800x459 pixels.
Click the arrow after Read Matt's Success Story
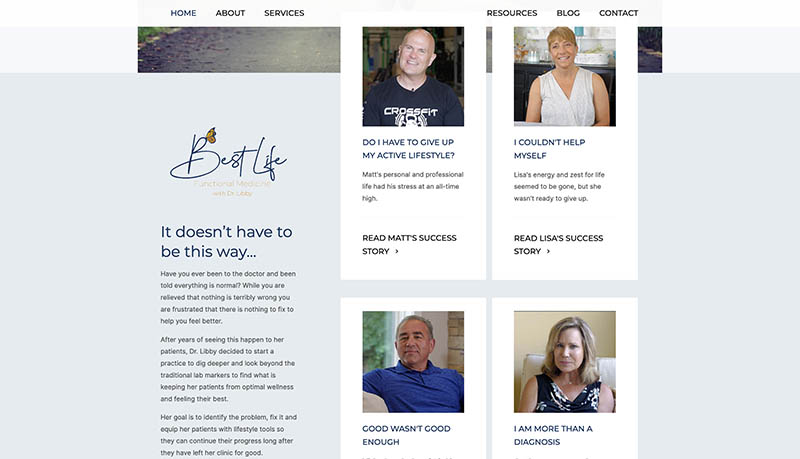click(x=397, y=251)
